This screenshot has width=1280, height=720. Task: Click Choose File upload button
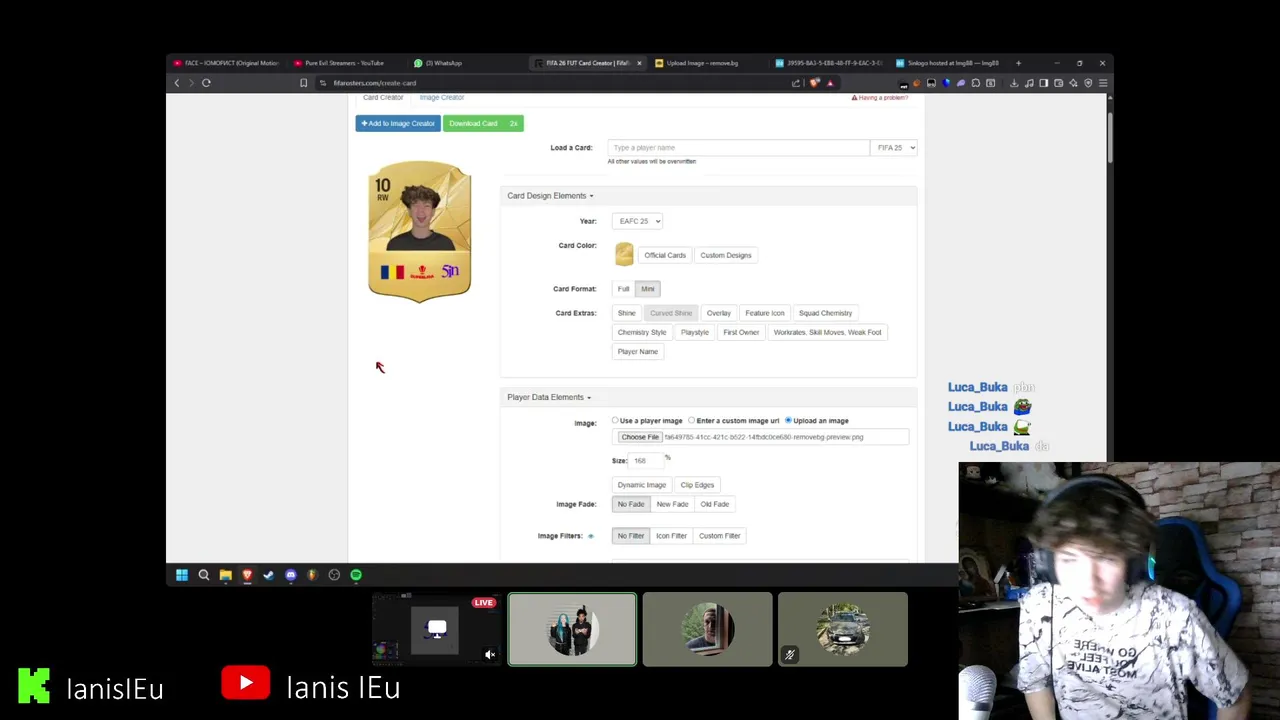click(x=640, y=437)
